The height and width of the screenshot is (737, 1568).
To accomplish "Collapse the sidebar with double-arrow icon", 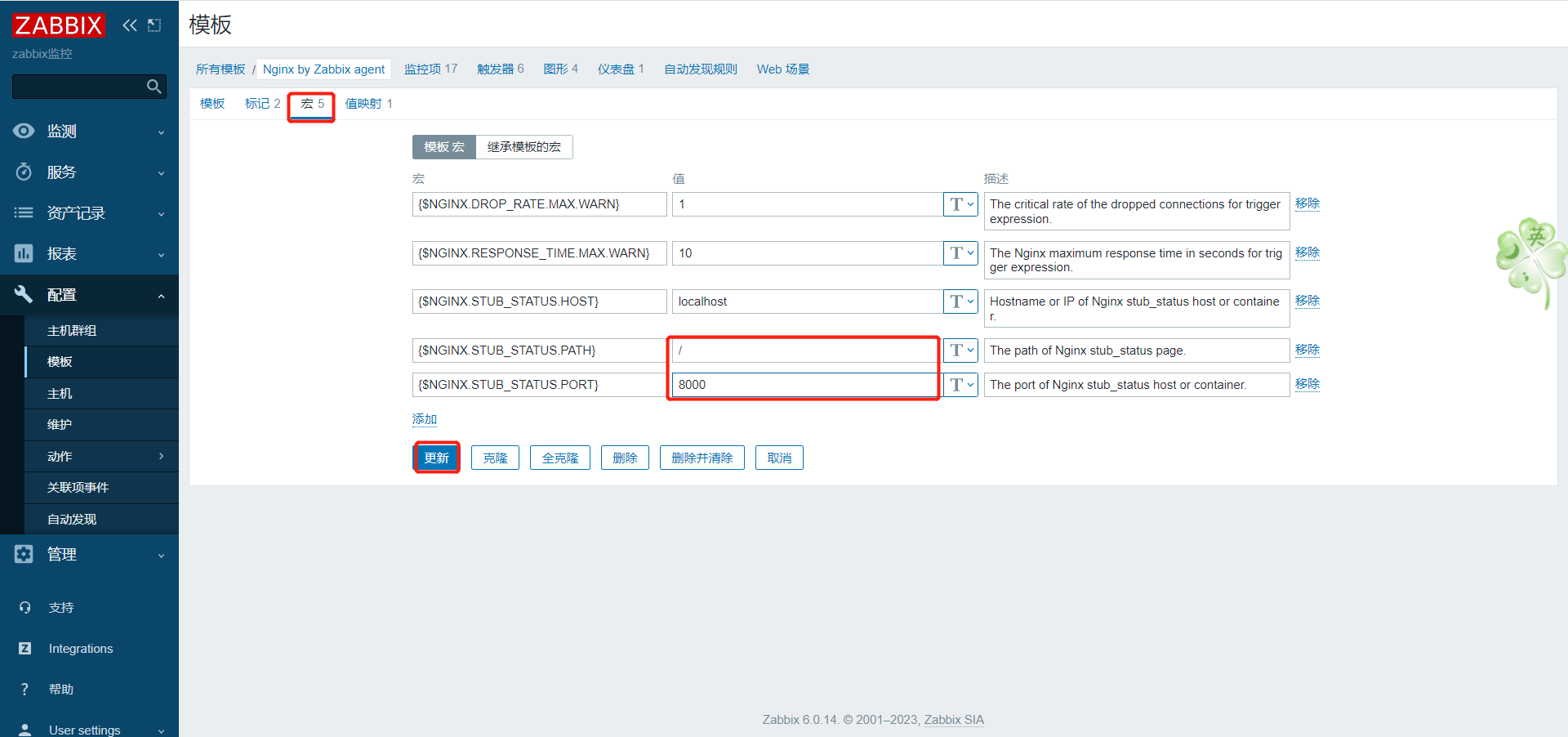I will pyautogui.click(x=130, y=25).
